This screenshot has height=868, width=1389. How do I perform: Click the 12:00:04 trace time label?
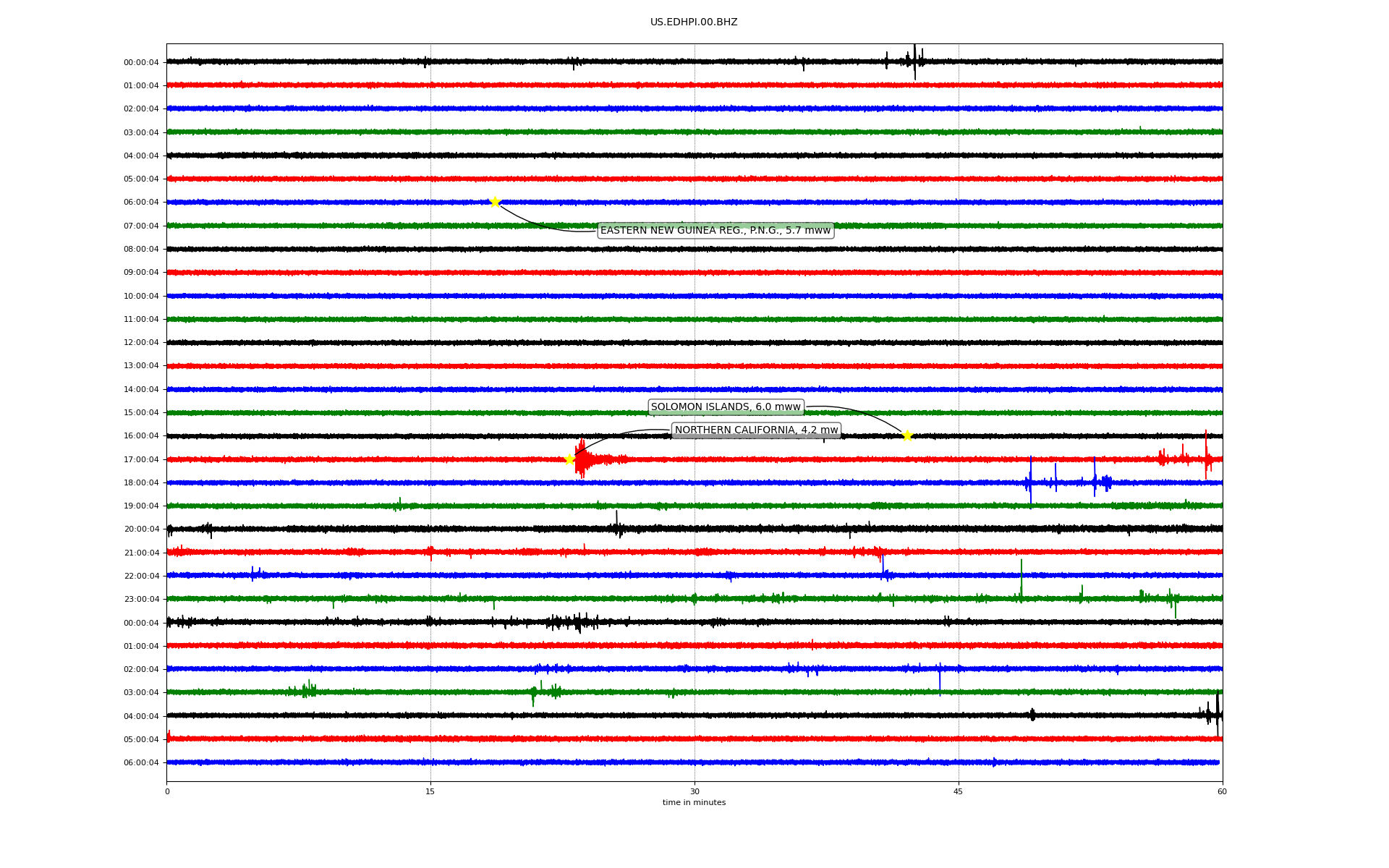pos(141,343)
